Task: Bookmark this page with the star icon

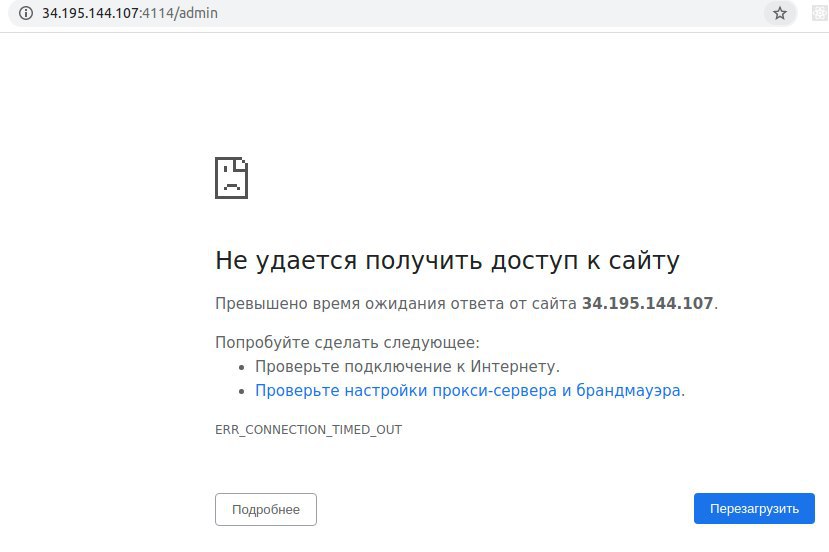Action: 780,13
